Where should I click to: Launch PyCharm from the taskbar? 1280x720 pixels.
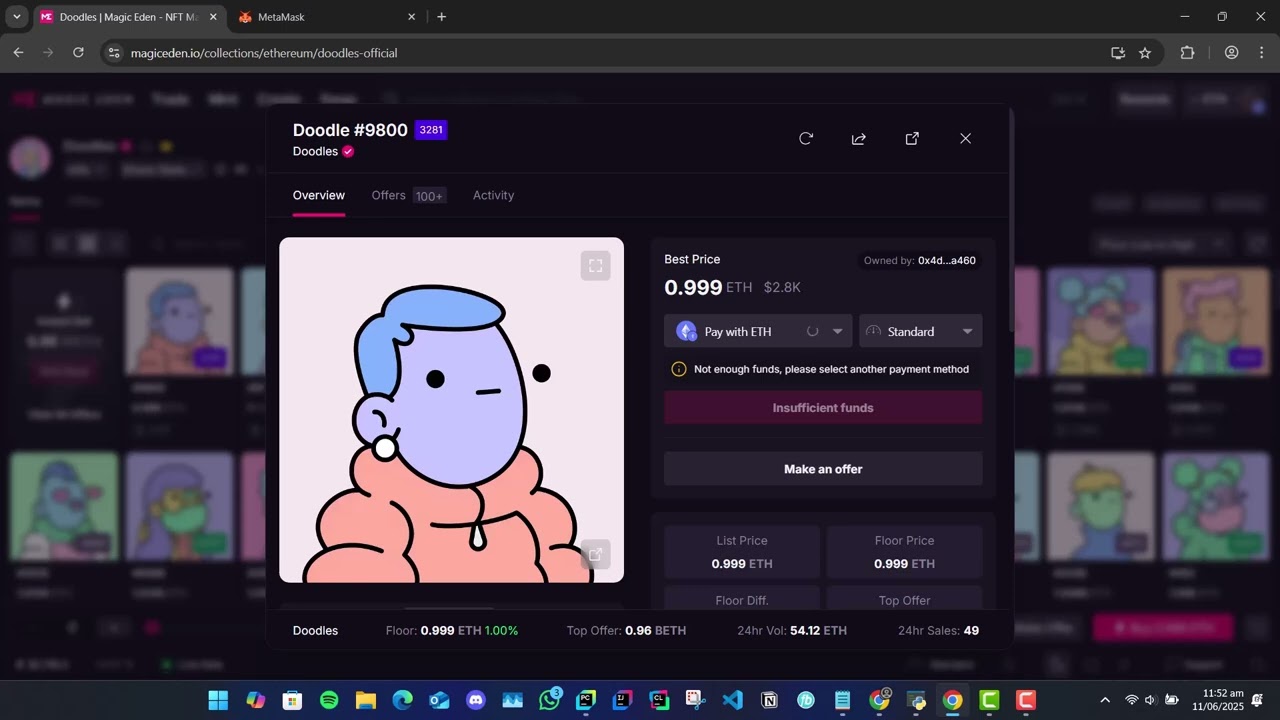click(x=586, y=700)
